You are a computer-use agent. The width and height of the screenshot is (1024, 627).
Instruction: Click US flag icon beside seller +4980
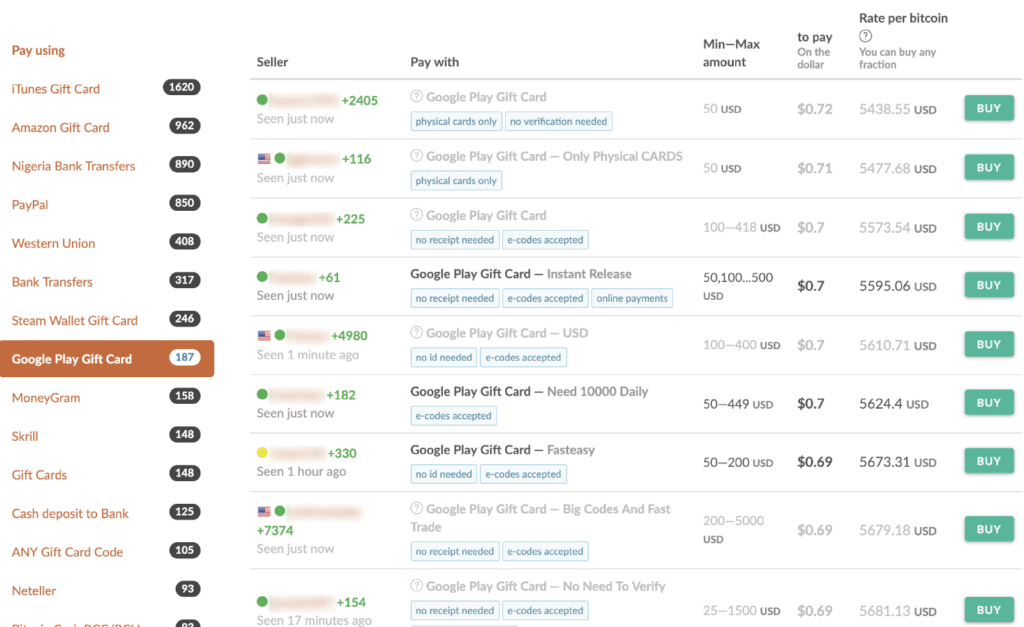264,335
